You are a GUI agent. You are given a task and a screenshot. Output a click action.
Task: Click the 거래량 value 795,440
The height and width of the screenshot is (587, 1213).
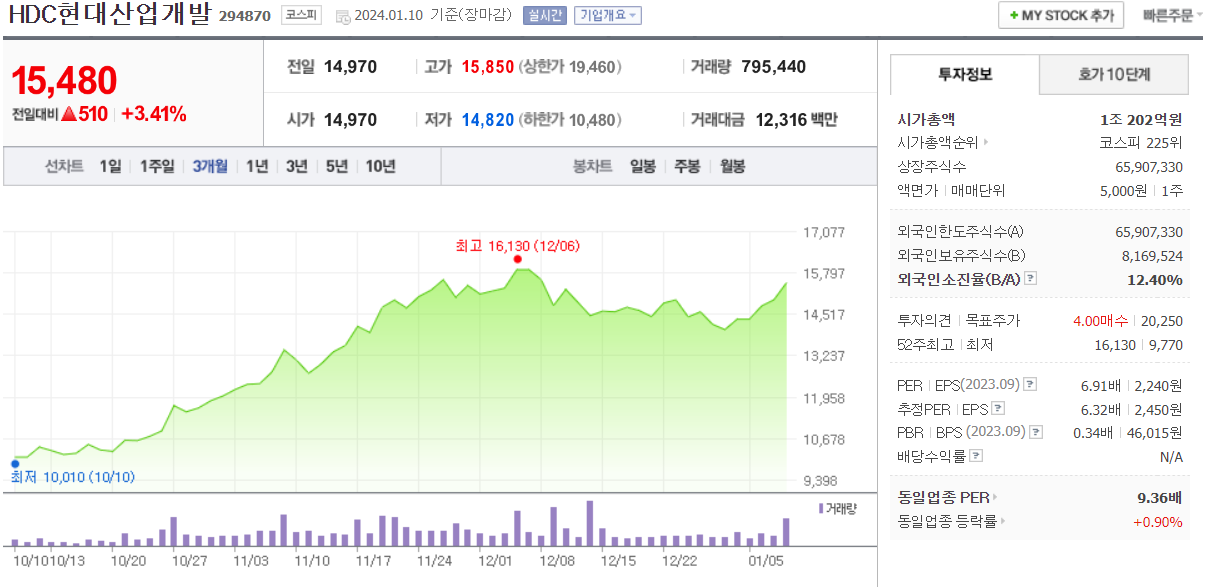(x=774, y=67)
